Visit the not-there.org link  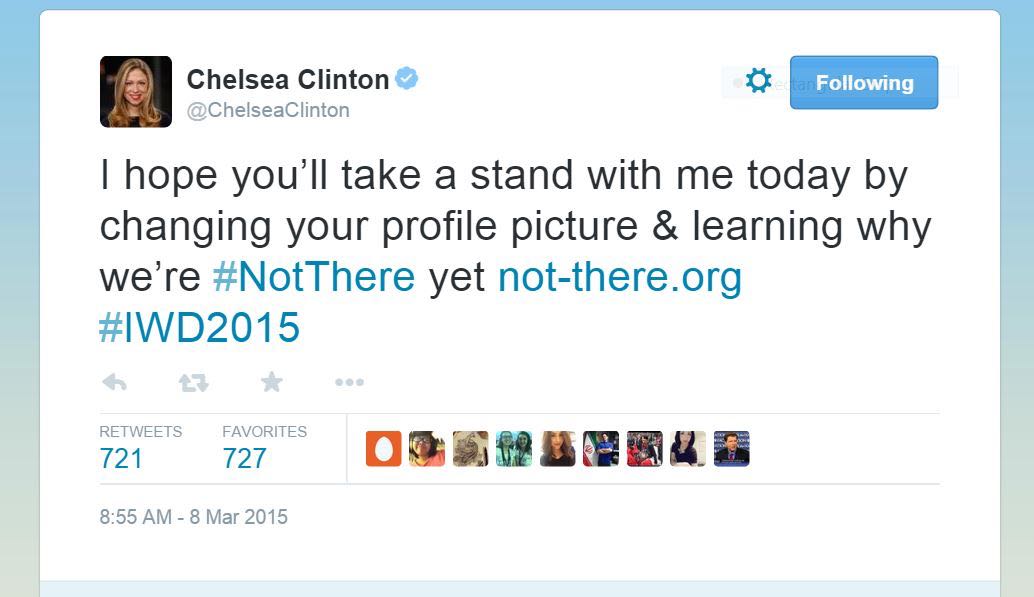(620, 277)
